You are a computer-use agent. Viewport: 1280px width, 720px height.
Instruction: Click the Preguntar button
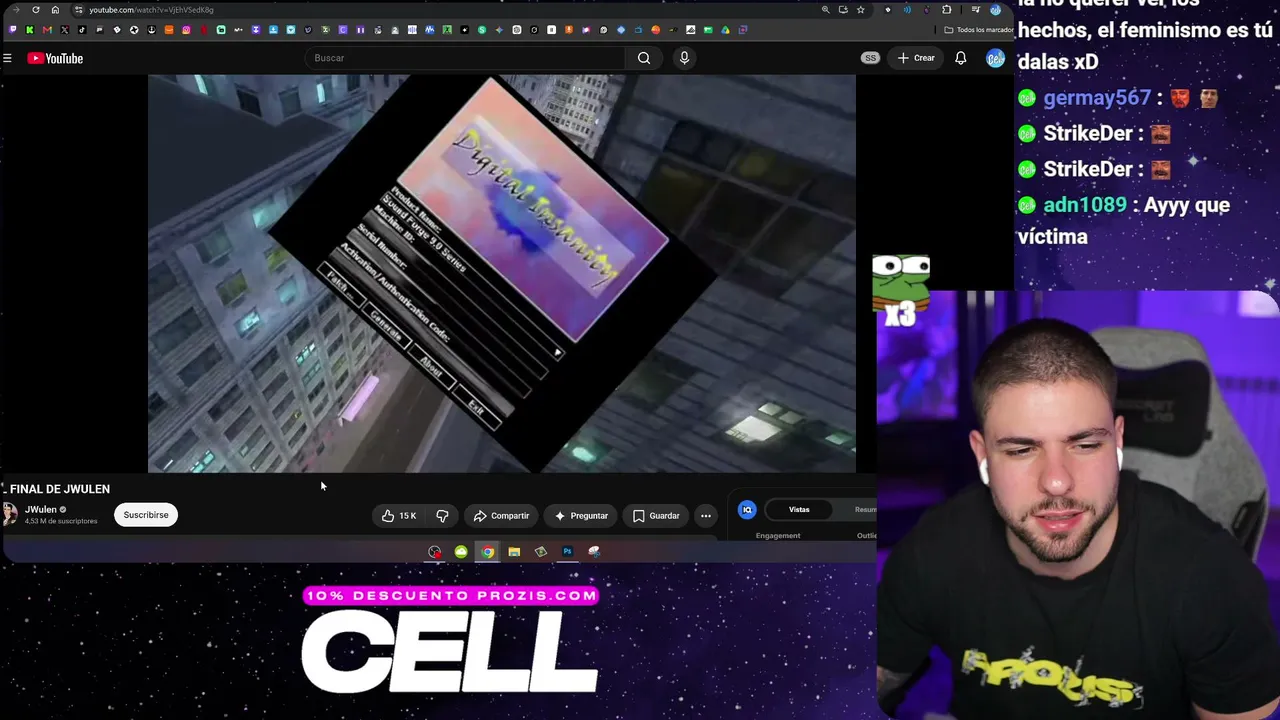point(581,516)
